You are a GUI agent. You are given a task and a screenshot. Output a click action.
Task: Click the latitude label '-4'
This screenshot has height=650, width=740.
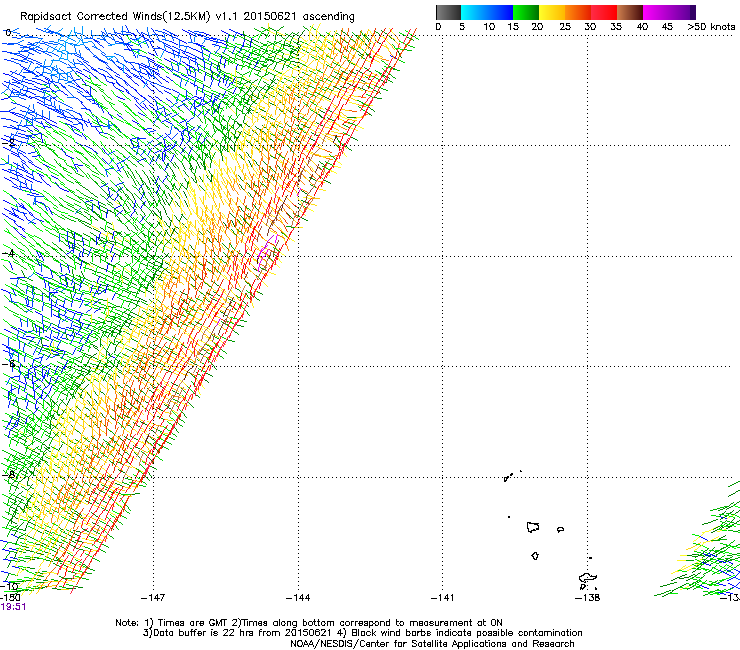click(8, 253)
